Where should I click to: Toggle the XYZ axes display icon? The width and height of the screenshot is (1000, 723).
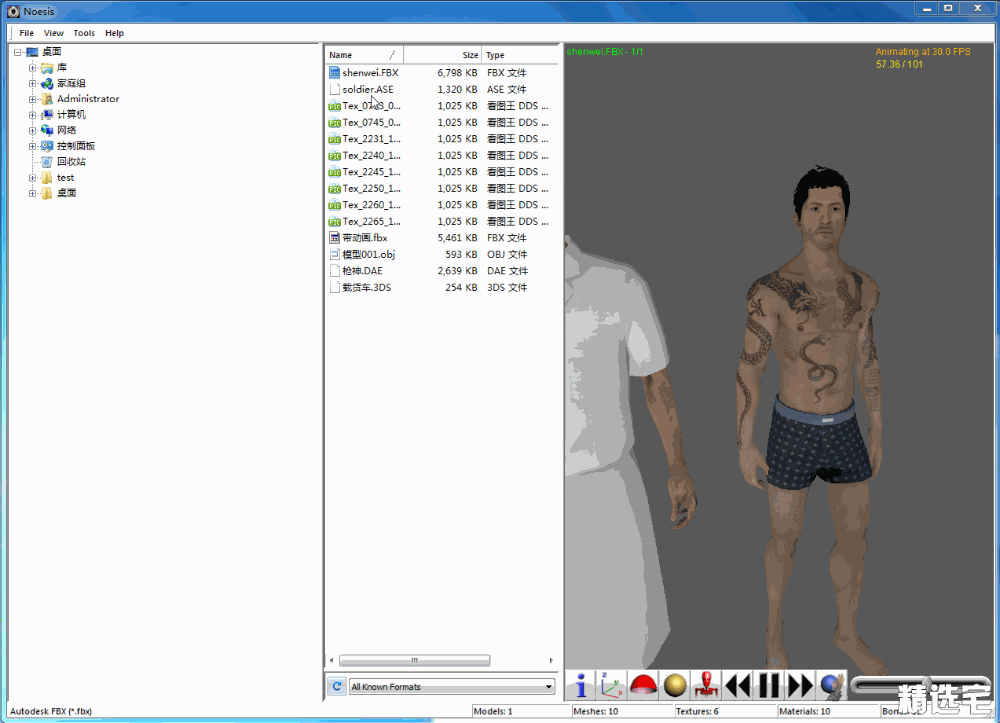pos(612,685)
